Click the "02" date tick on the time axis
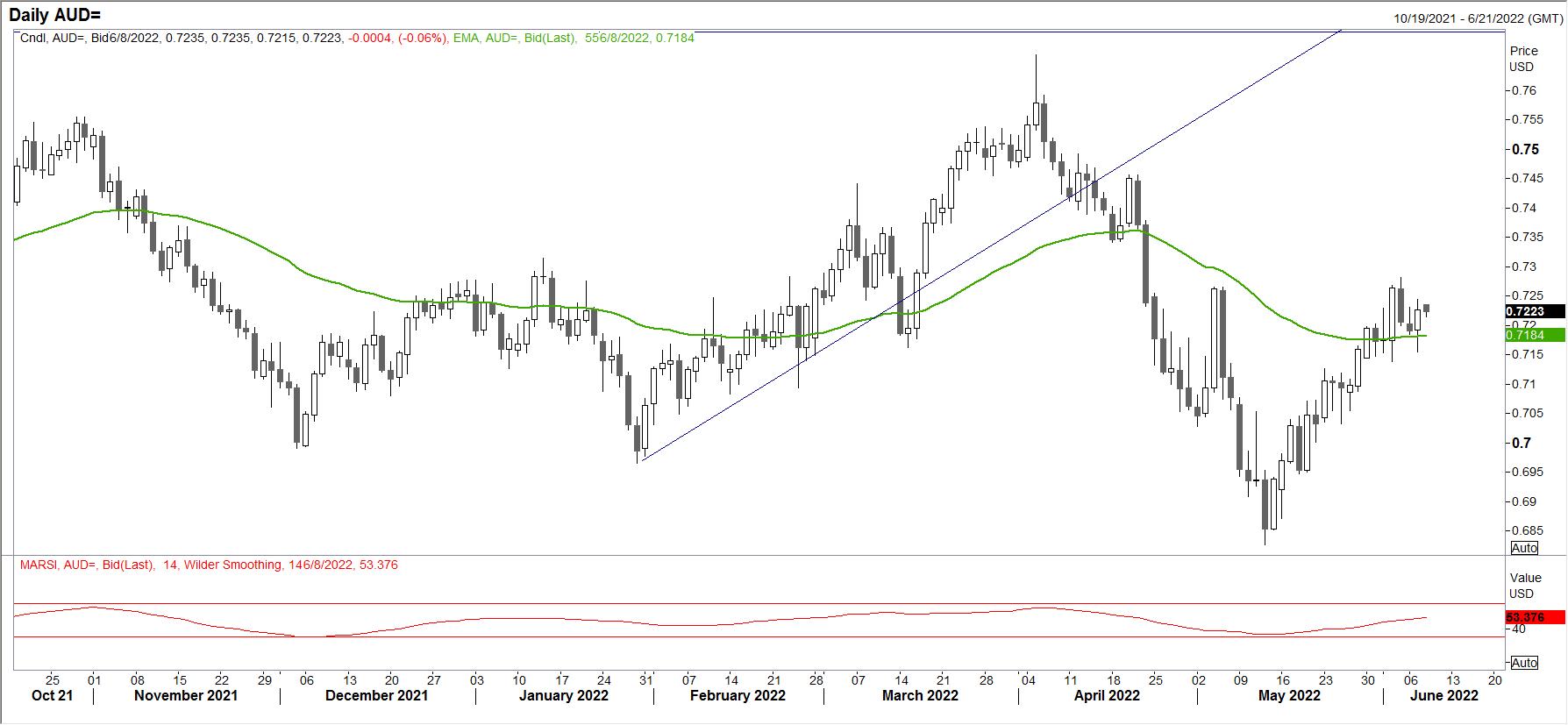 (1199, 679)
